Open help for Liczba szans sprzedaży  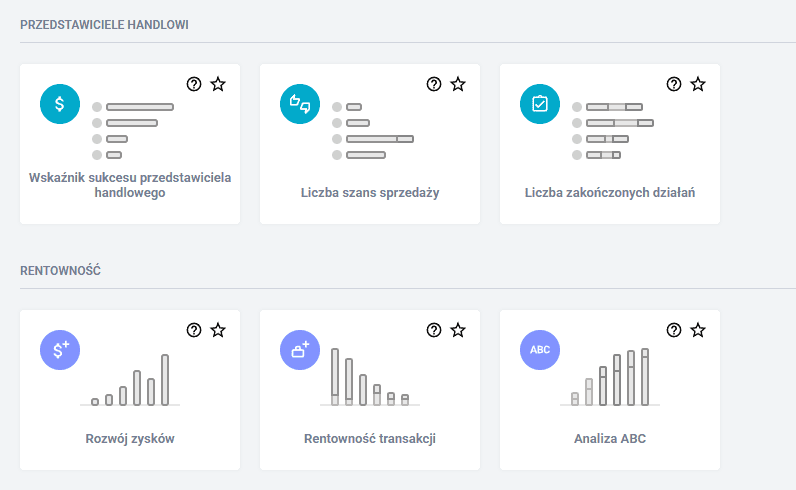click(x=434, y=84)
